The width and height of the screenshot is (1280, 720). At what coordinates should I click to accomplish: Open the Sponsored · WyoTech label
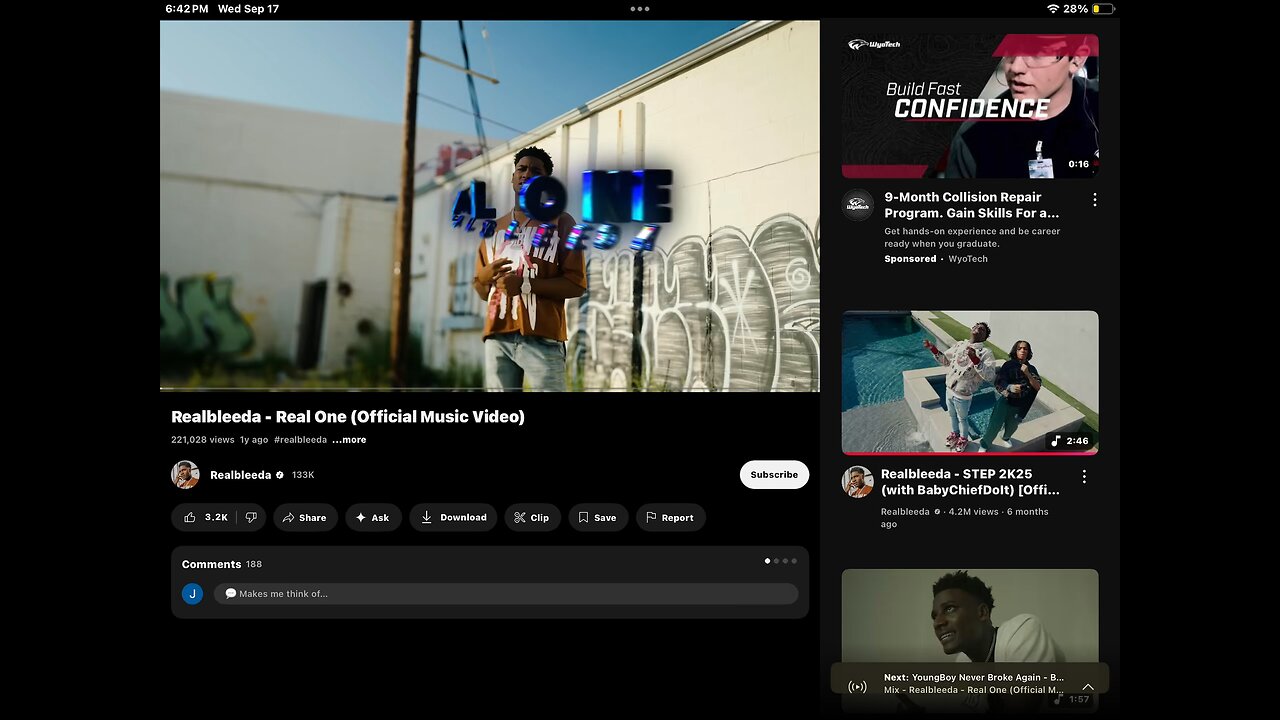pos(936,259)
